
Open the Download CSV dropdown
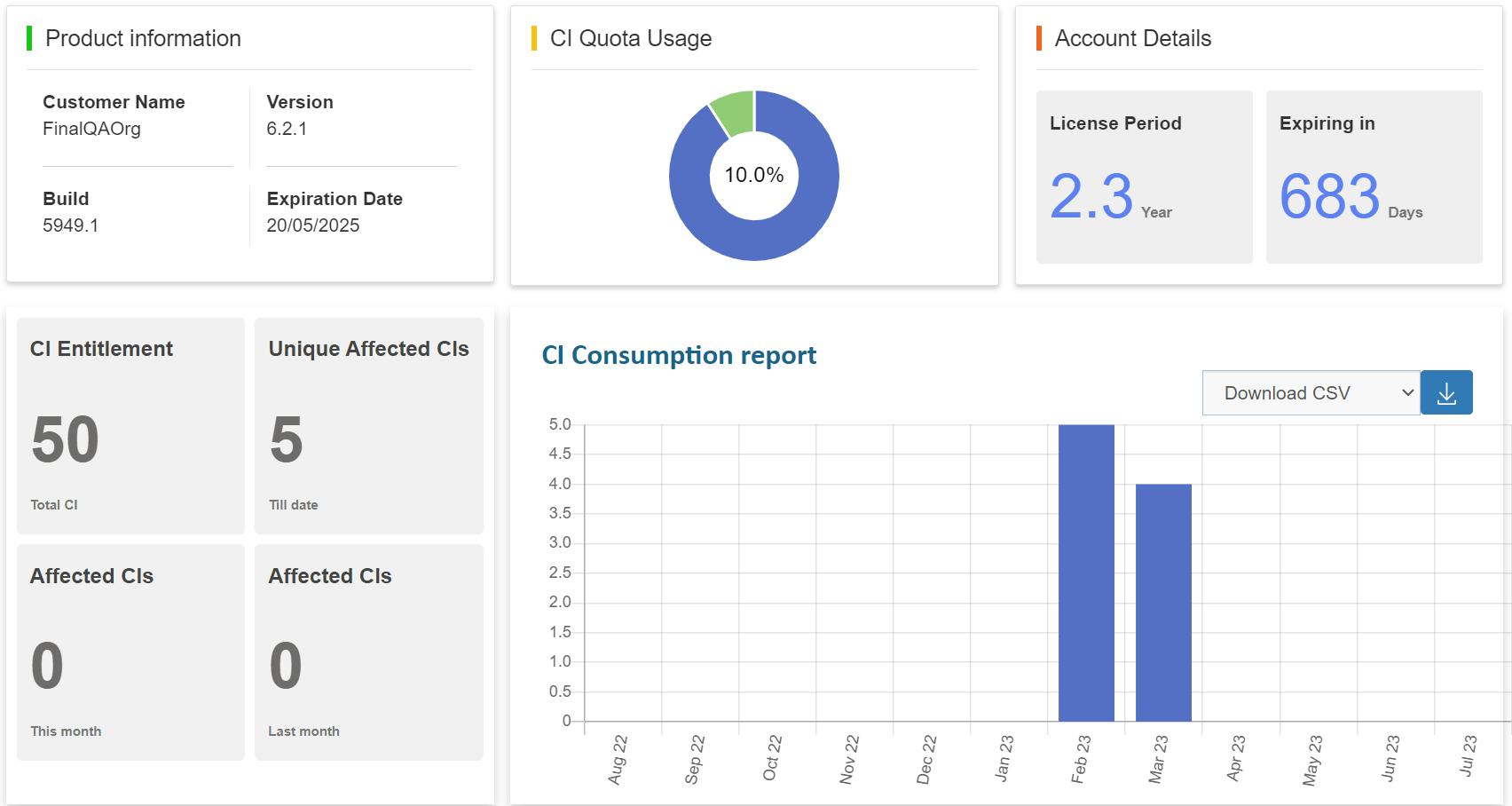pos(1311,392)
